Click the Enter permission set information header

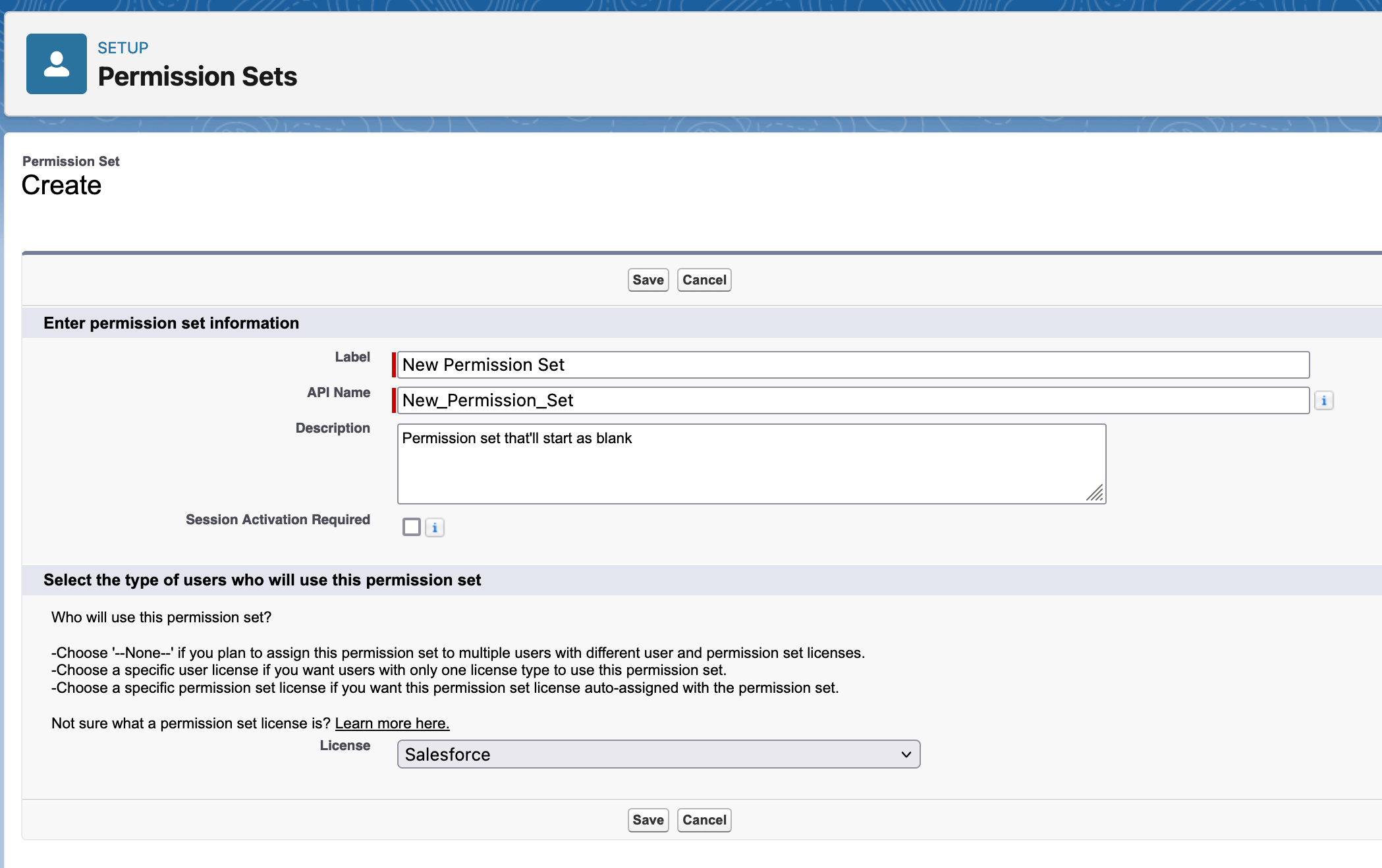[x=171, y=323]
